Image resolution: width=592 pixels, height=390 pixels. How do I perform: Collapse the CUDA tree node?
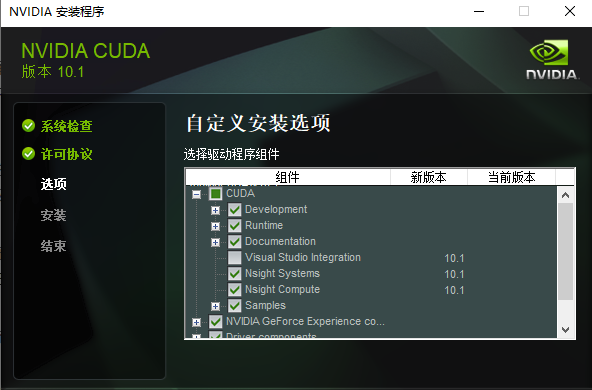pos(196,194)
